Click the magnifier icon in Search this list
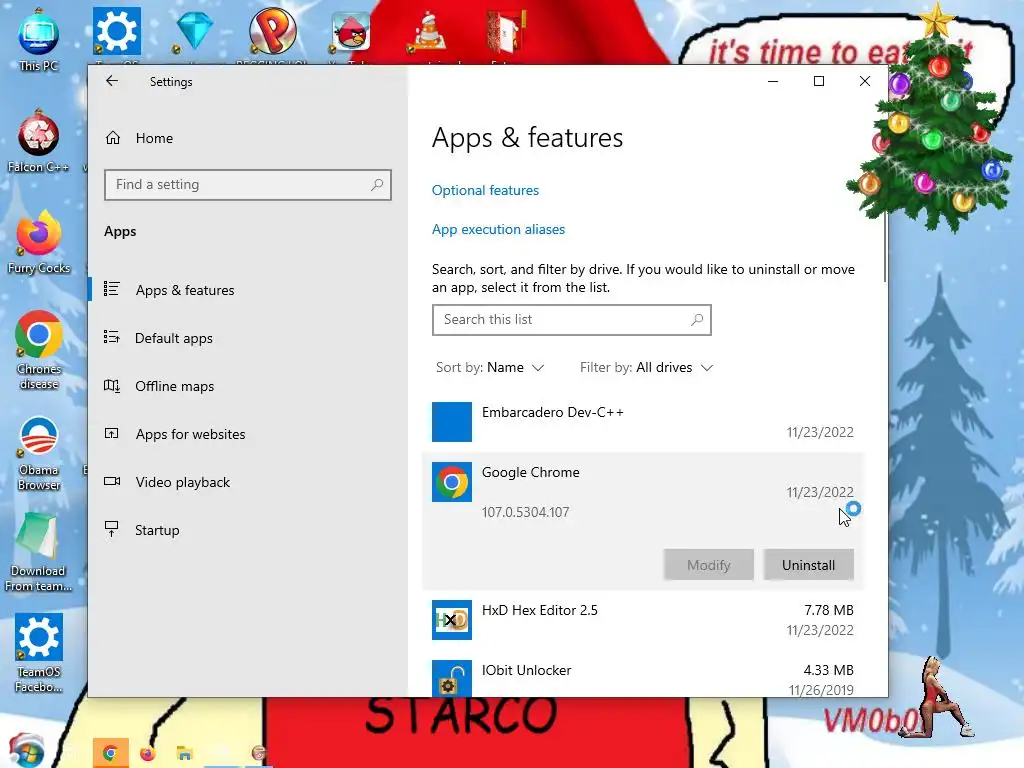This screenshot has height=768, width=1024. point(697,320)
